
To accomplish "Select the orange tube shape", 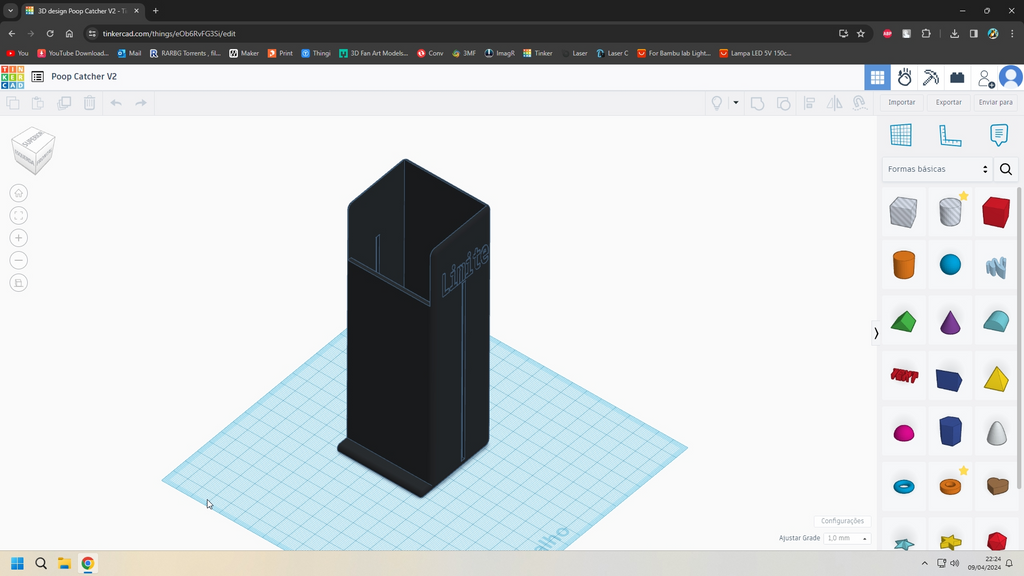I will pyautogui.click(x=950, y=486).
